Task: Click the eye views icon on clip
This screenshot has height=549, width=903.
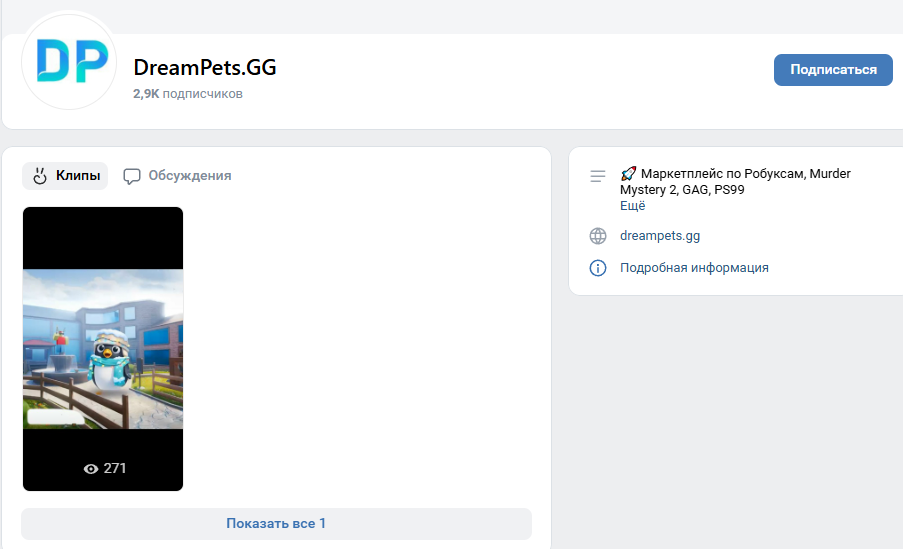Action: (x=91, y=469)
